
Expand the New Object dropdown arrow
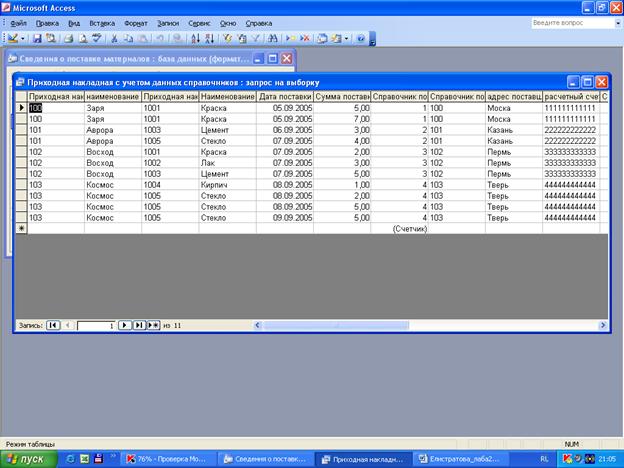(x=346, y=38)
